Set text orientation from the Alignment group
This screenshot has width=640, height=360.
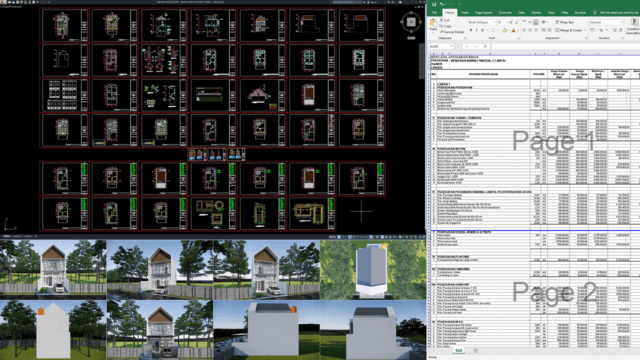coord(544,22)
